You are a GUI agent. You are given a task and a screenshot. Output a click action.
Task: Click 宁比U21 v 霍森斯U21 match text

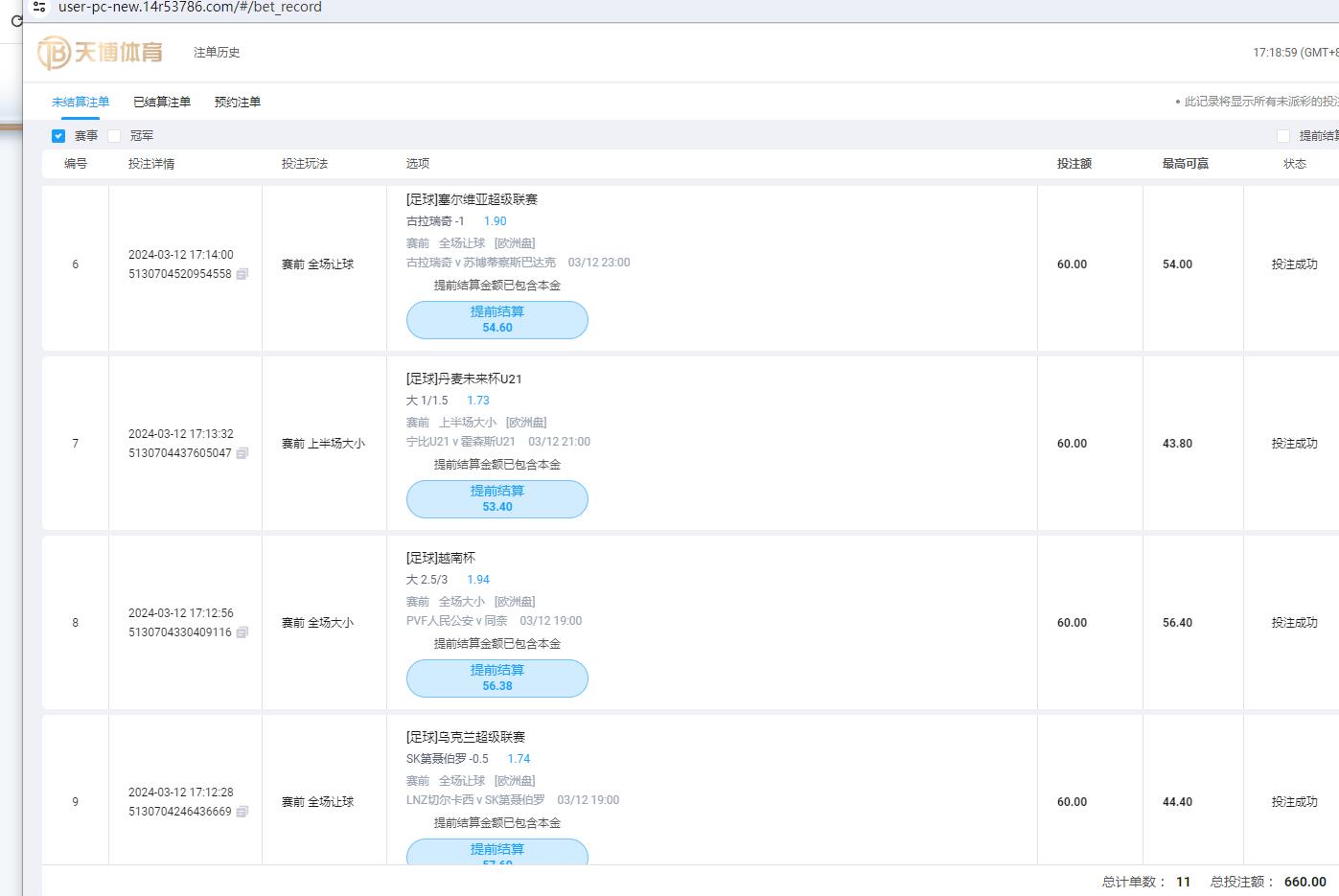tap(461, 442)
